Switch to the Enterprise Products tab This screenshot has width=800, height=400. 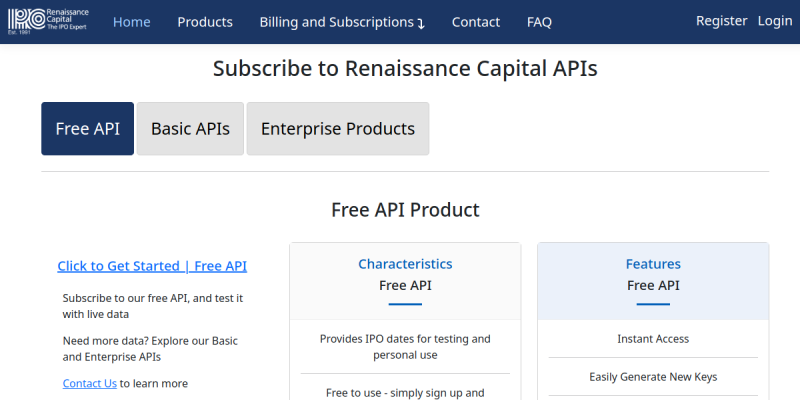[x=338, y=129]
